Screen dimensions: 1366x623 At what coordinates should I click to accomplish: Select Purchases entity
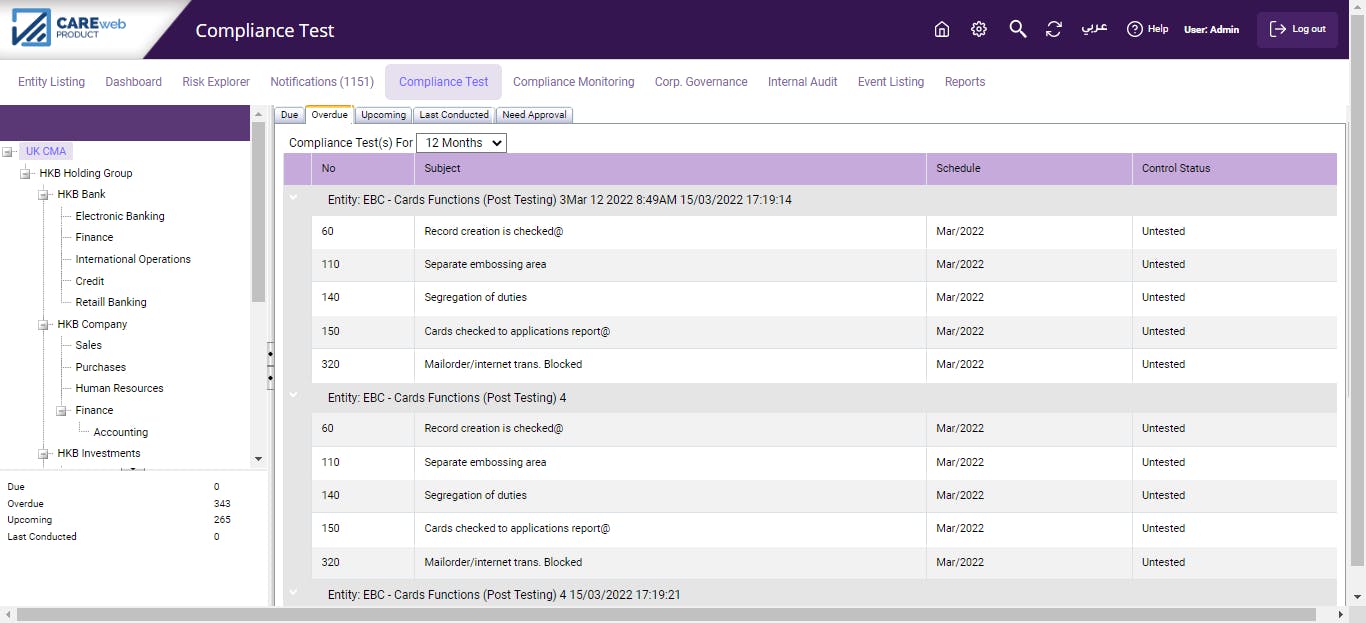101,367
